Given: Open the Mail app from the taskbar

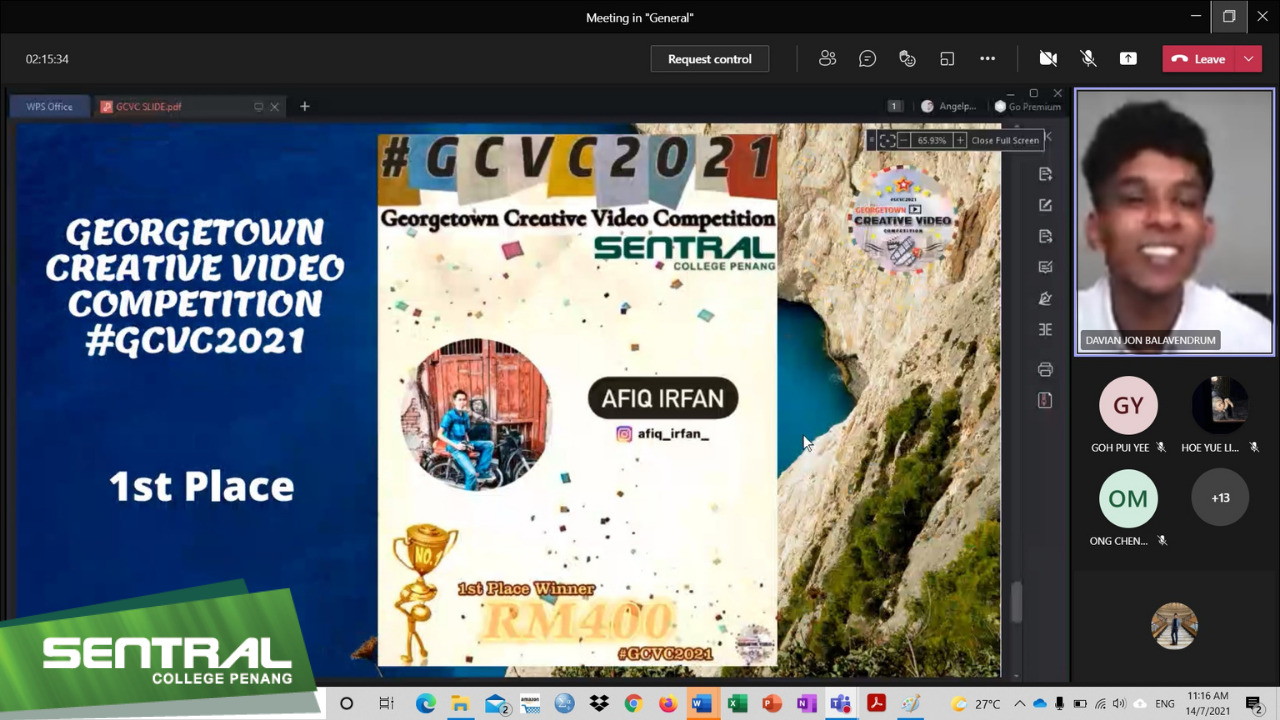Looking at the screenshot, I should click(496, 704).
